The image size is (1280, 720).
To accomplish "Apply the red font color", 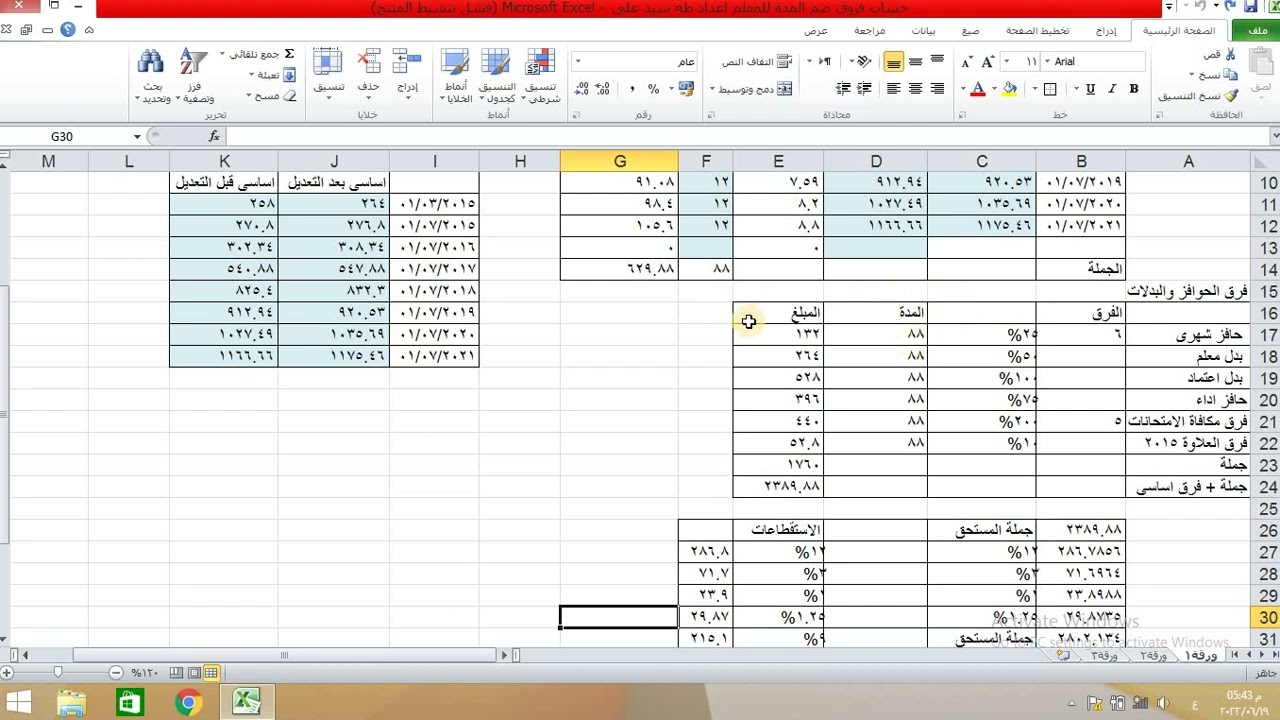I will 978,89.
